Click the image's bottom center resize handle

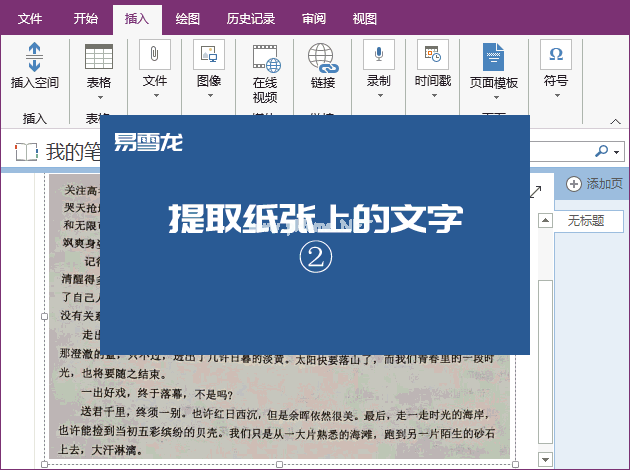pyautogui.click(x=280, y=464)
